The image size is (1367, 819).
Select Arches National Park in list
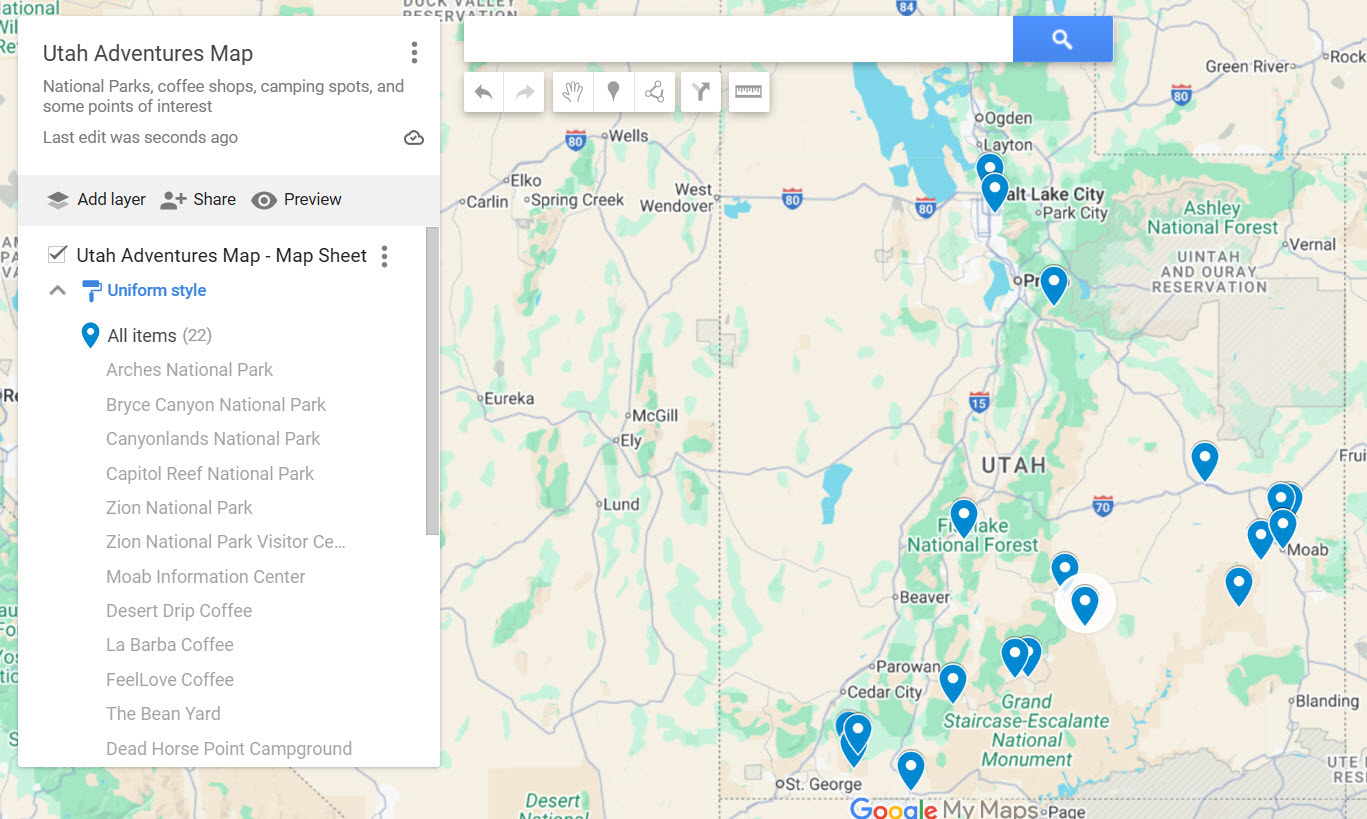(x=190, y=370)
